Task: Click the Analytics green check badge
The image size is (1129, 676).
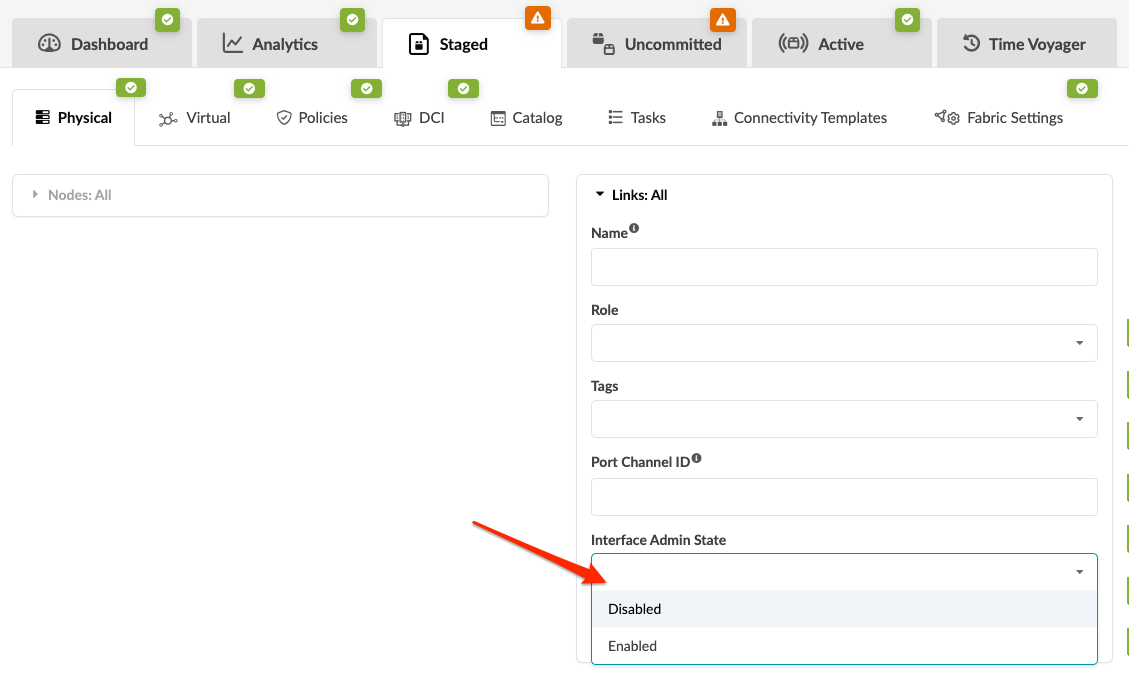Action: (x=352, y=19)
